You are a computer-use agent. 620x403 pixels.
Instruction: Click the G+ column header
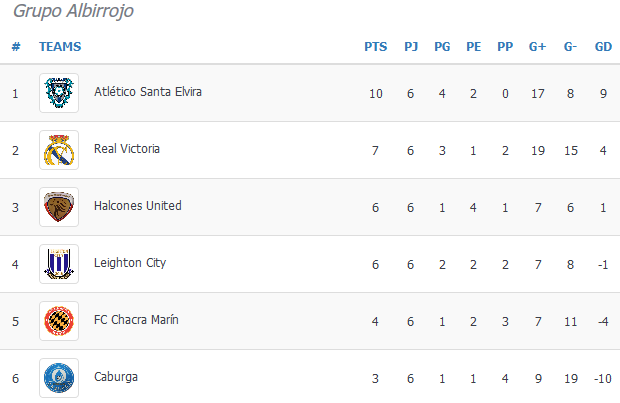point(537,47)
